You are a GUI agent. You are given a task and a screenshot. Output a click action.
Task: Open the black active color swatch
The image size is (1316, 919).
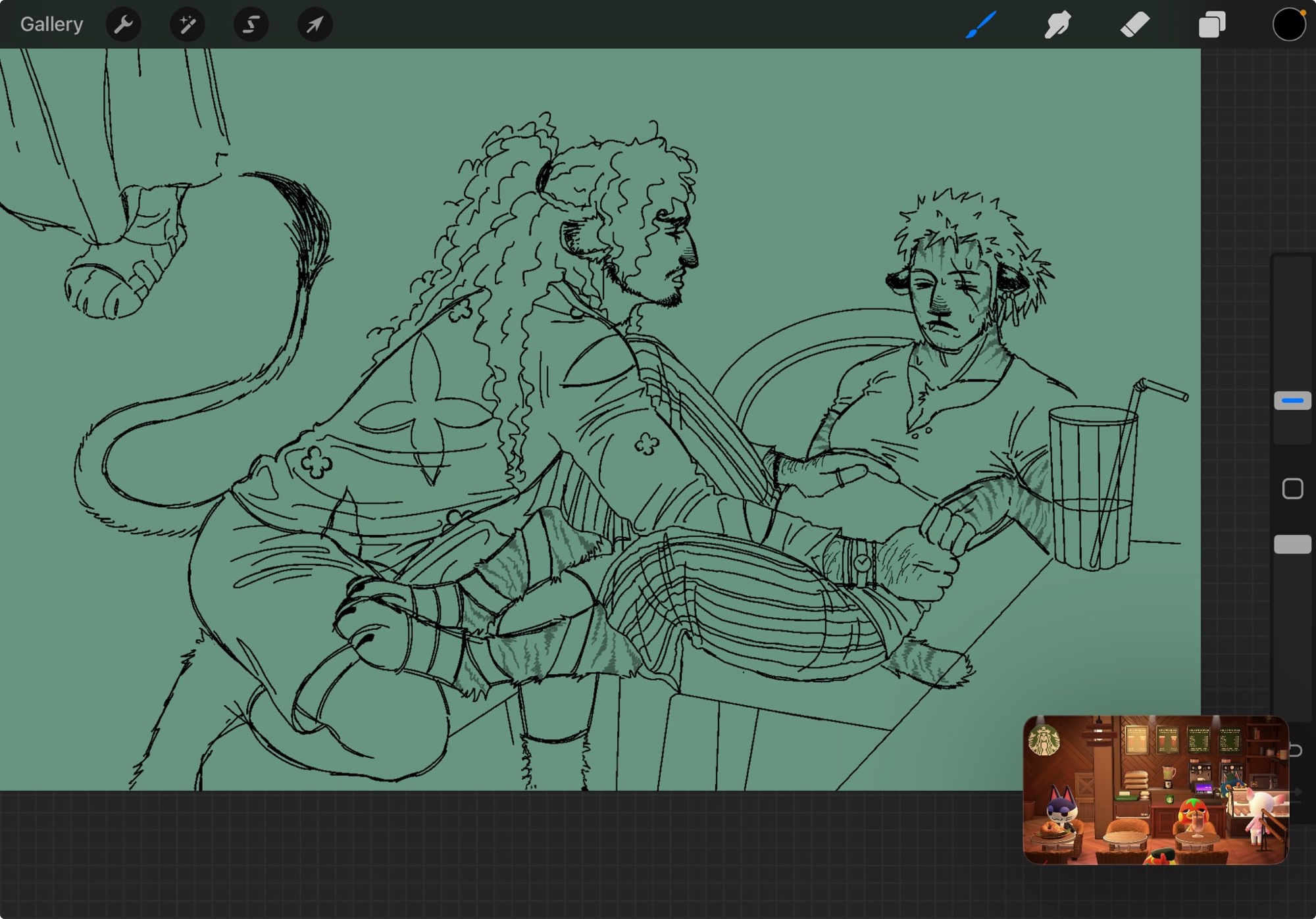point(1288,25)
